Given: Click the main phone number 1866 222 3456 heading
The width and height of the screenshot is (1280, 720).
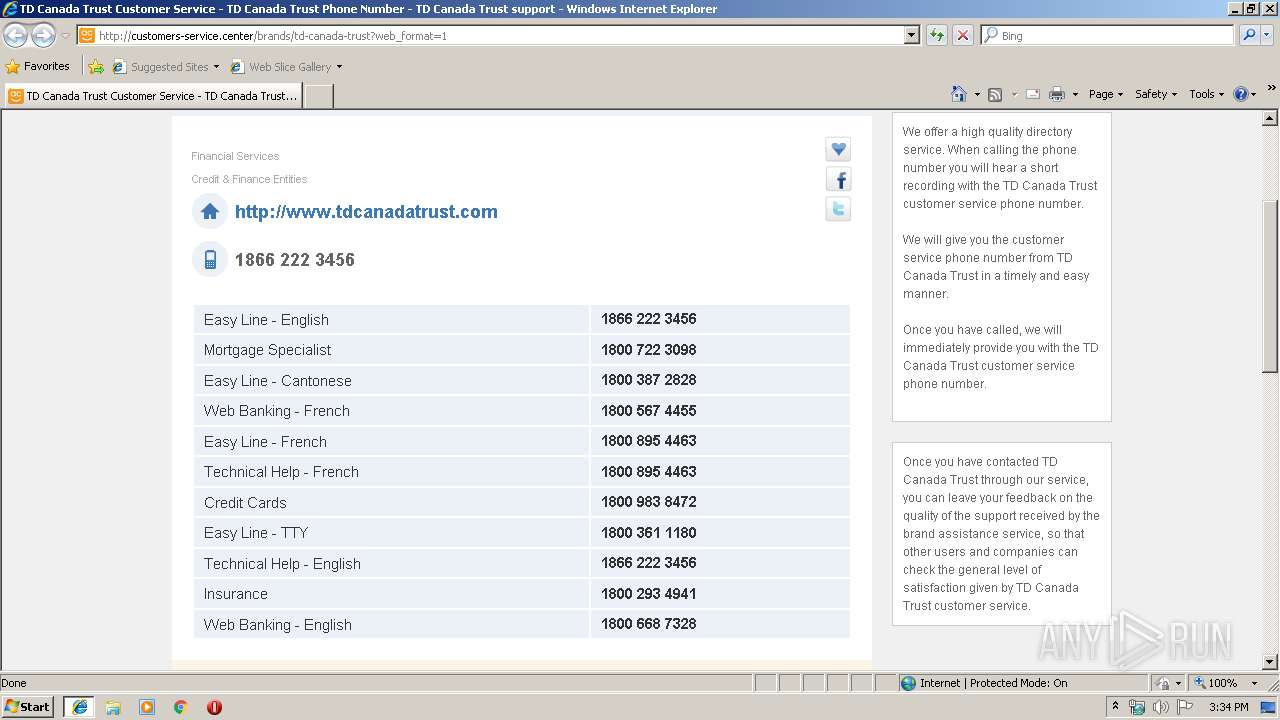Looking at the screenshot, I should (x=295, y=260).
